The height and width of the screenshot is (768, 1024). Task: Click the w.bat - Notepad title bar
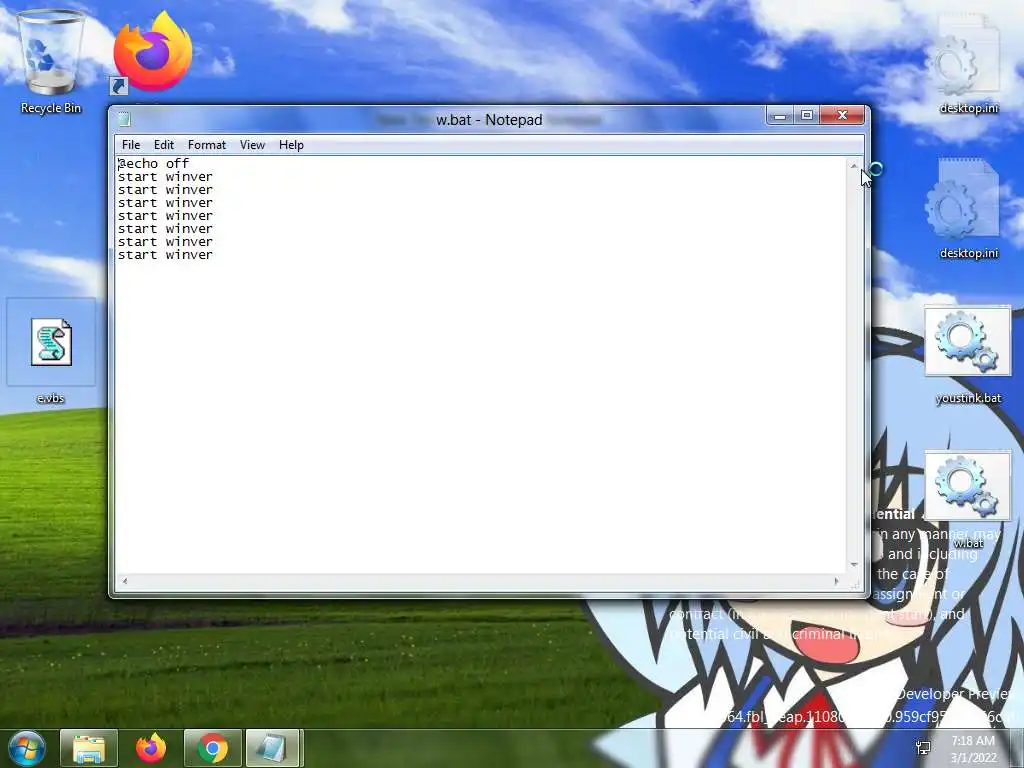click(x=488, y=120)
